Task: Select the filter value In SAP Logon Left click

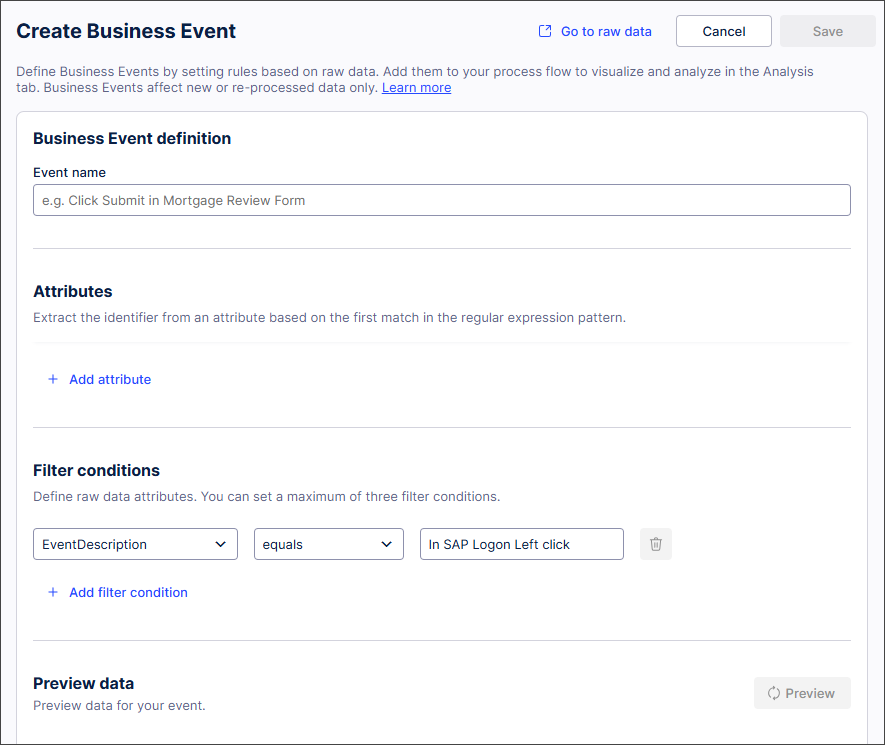Action: tap(521, 543)
